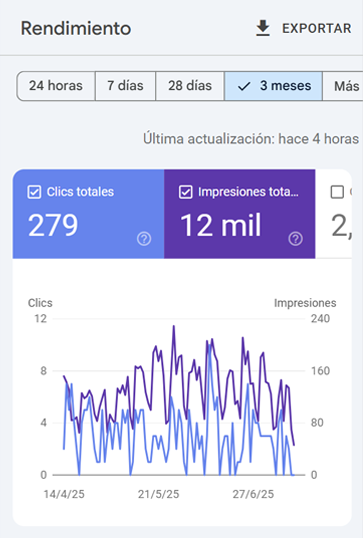
Task: Click the partially visible third metric card
Action: (x=333, y=213)
